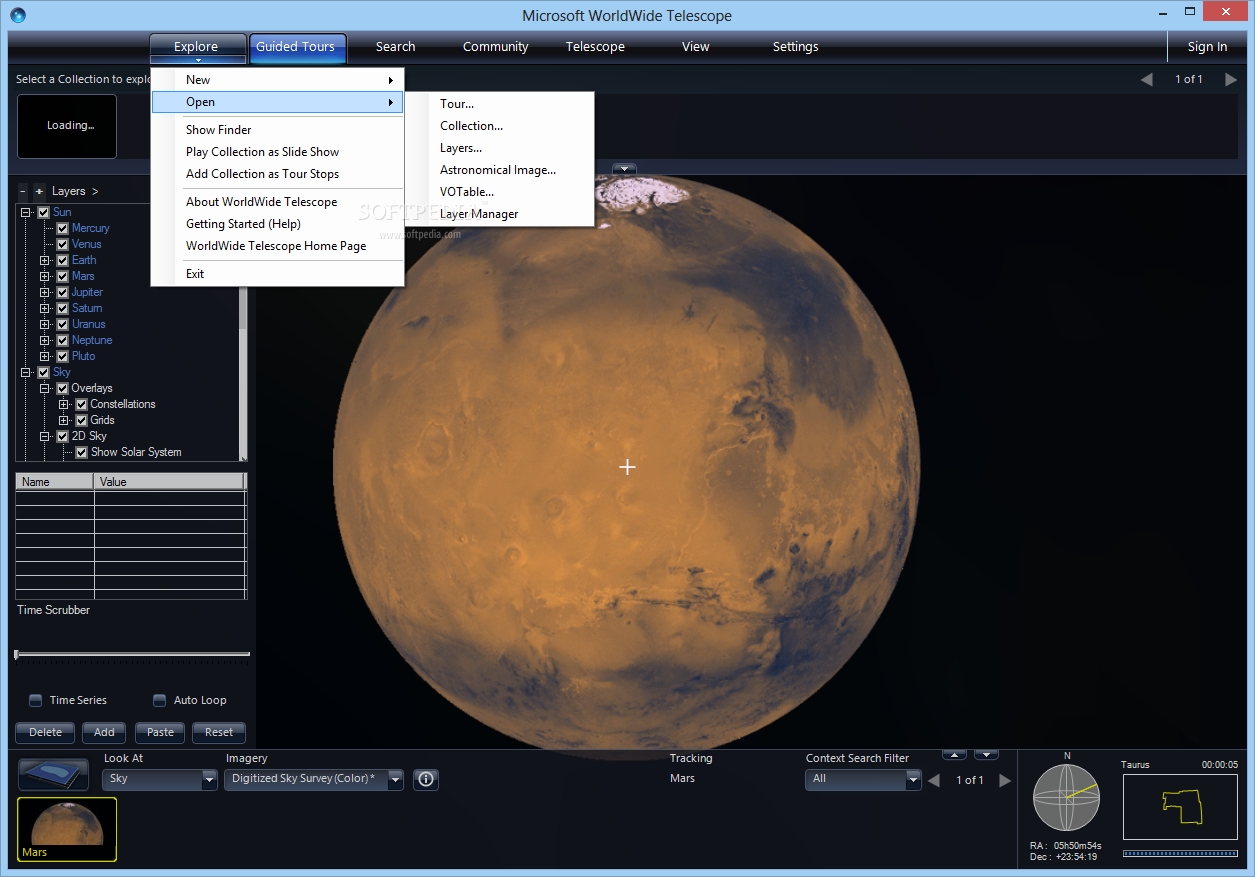Screen dimensions: 1255x877
Task: Open the Telescope tab
Action: [x=595, y=47]
